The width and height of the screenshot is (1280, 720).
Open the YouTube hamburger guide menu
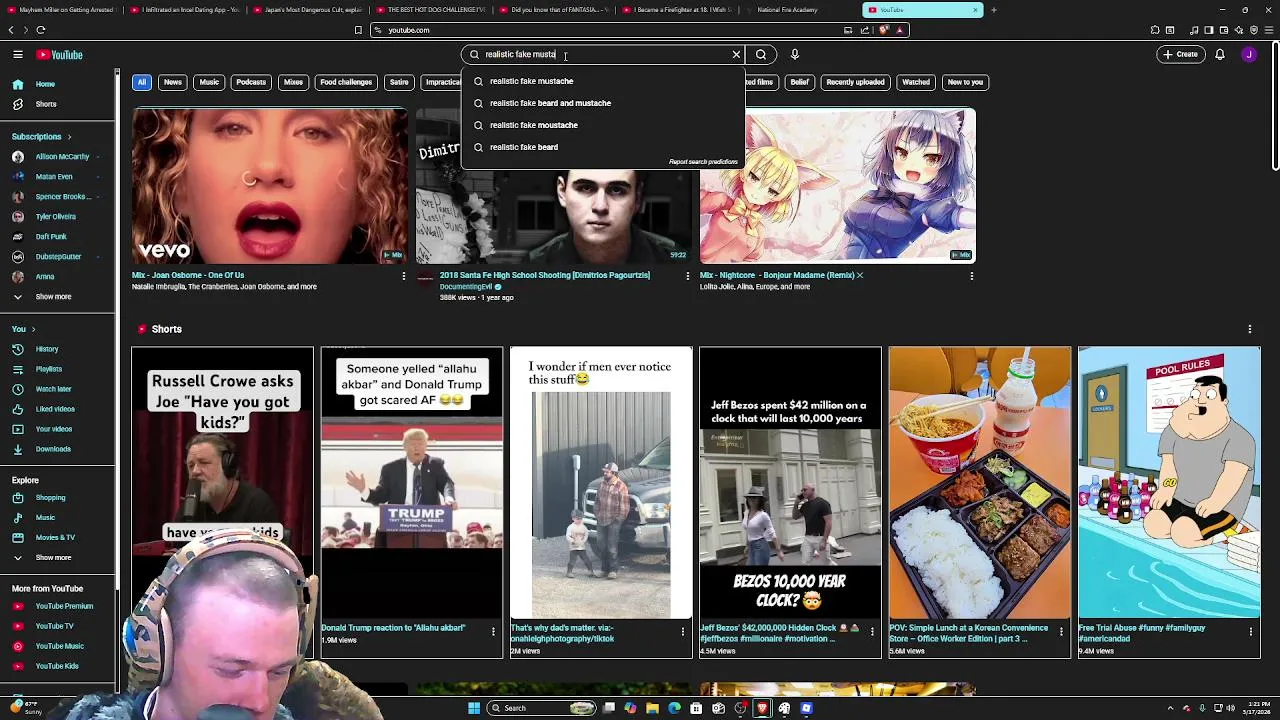[x=18, y=55]
